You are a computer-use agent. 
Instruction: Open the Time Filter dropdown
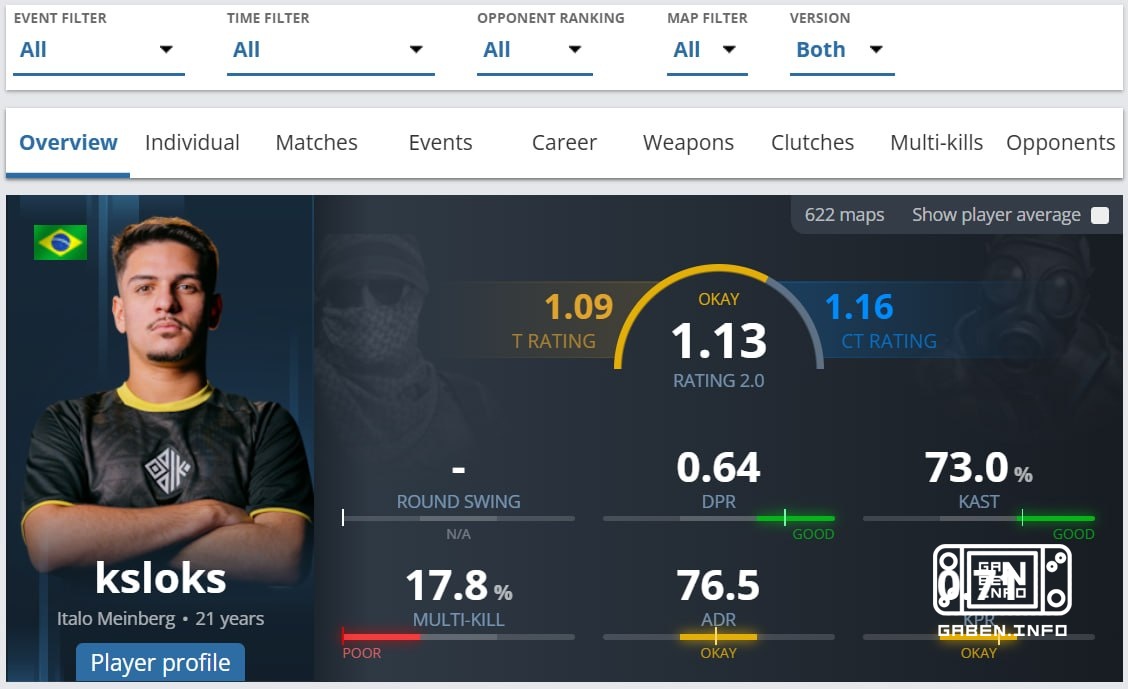(x=330, y=50)
